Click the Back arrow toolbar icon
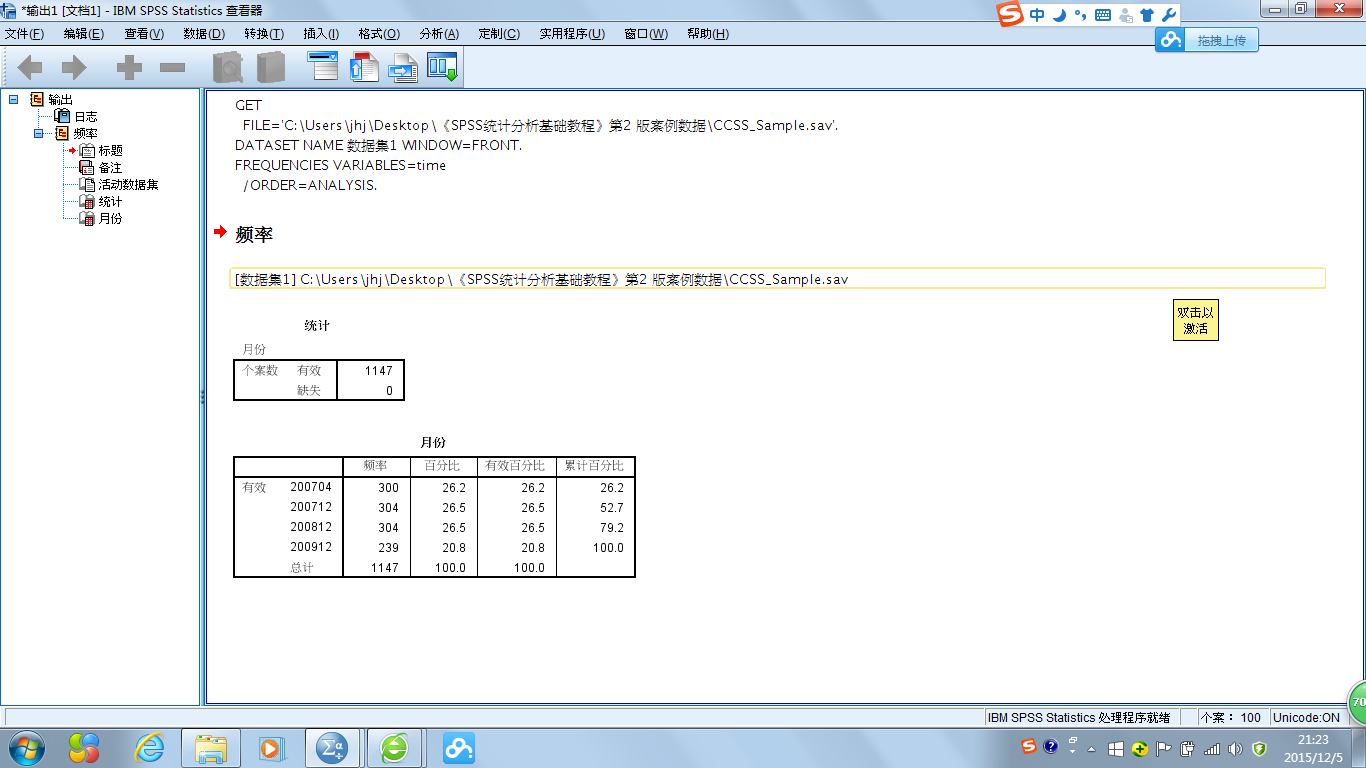Image resolution: width=1366 pixels, height=768 pixels. click(30, 68)
